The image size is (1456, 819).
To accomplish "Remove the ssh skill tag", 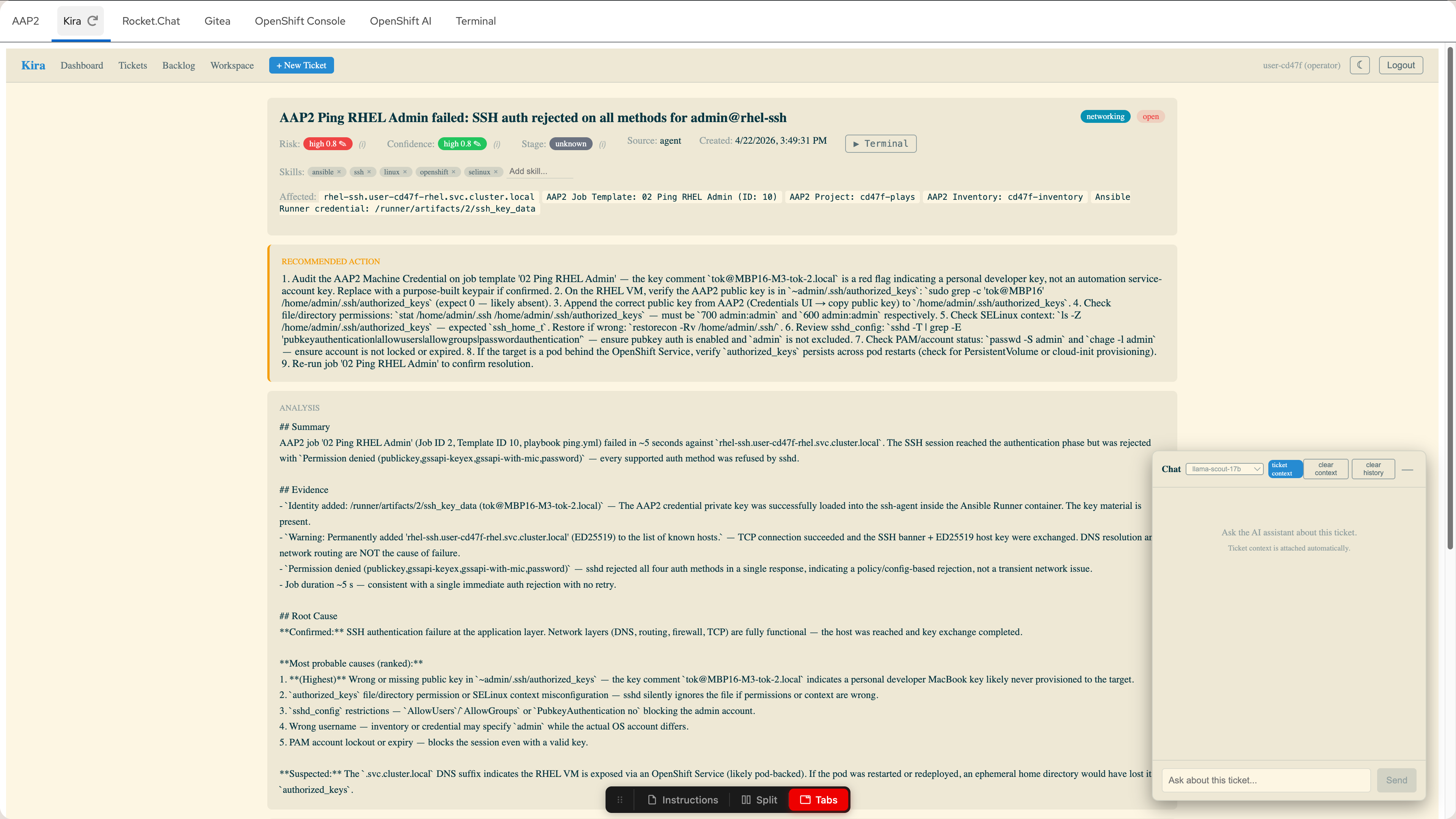I will tap(369, 172).
